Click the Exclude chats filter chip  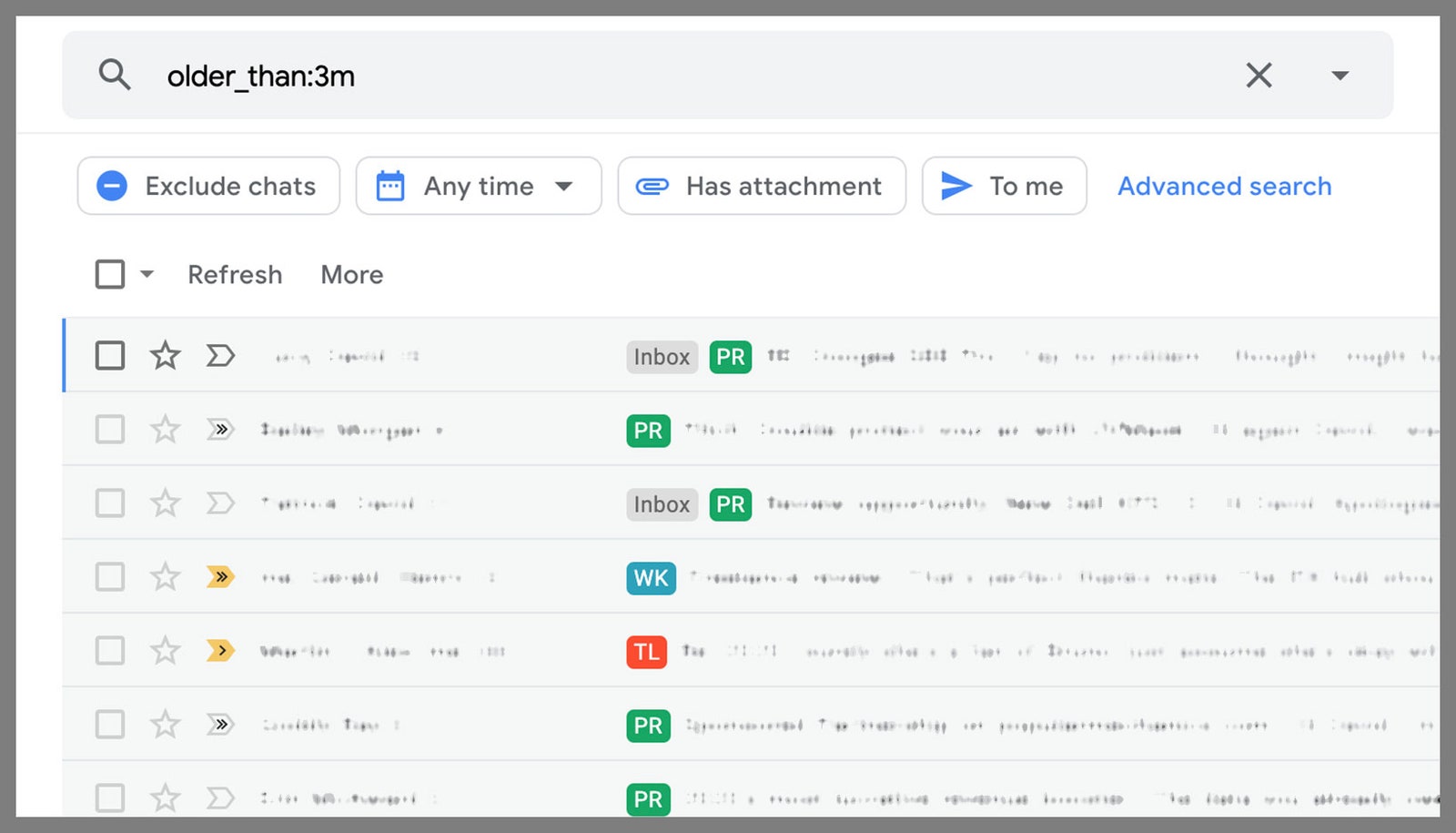[208, 186]
